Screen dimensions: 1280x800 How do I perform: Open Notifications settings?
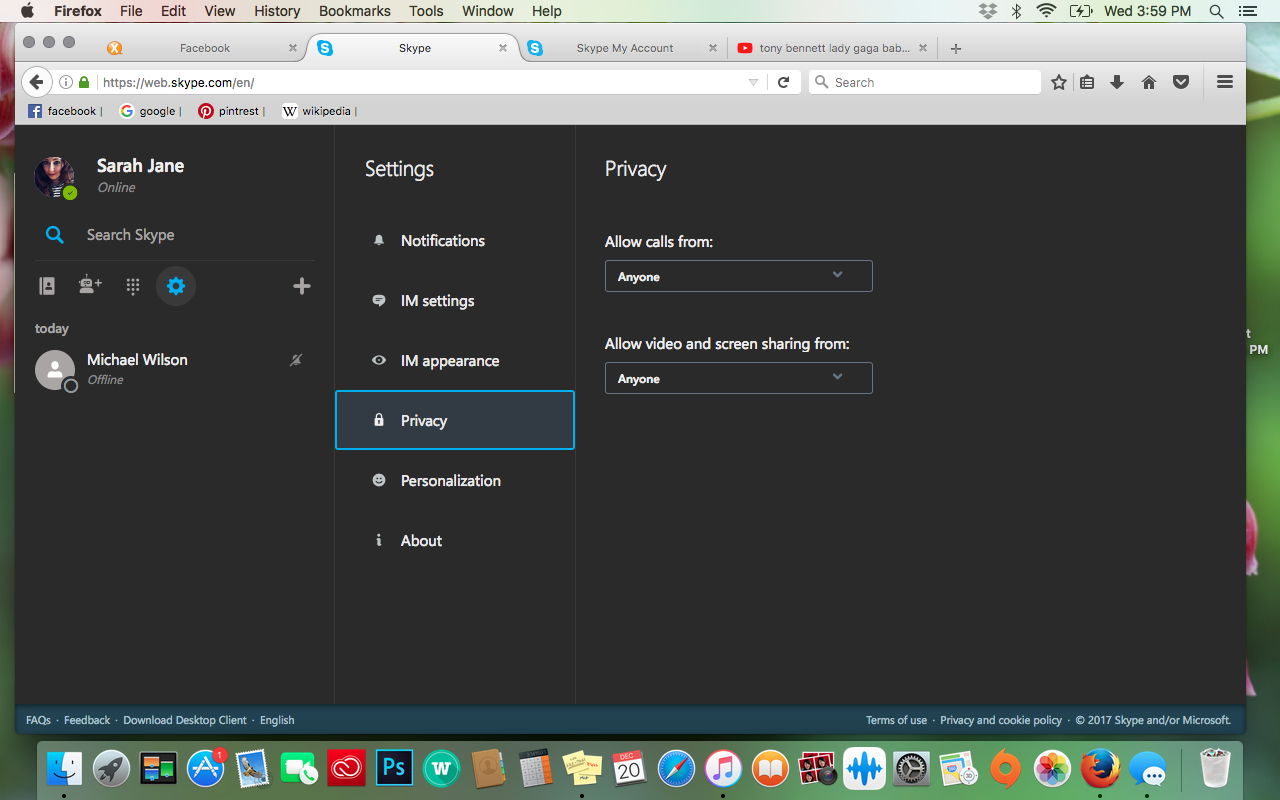point(455,240)
